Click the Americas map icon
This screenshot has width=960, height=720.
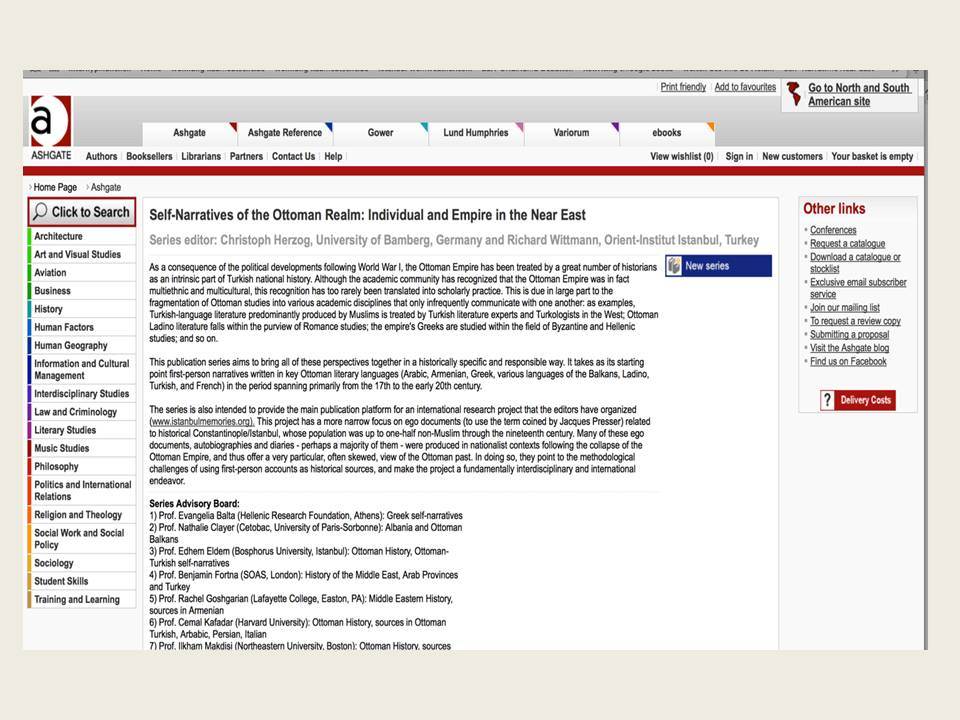pyautogui.click(x=794, y=94)
